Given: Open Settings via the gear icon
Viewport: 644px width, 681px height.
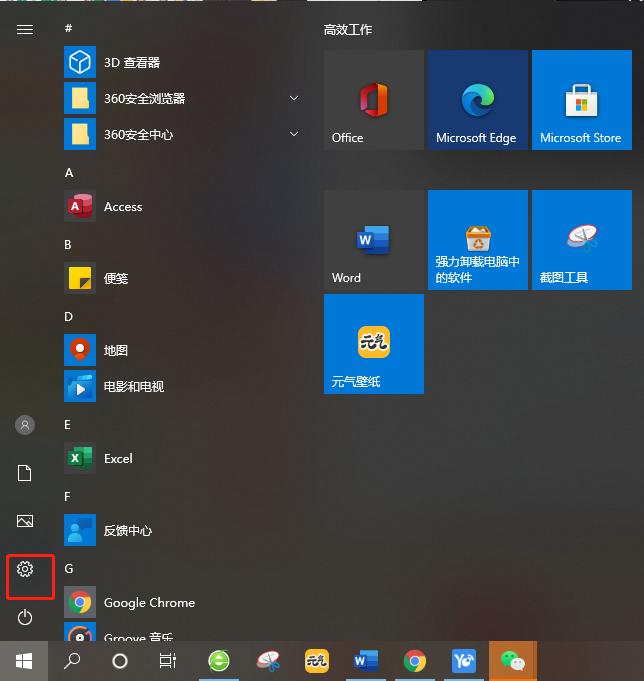Looking at the screenshot, I should [x=25, y=569].
